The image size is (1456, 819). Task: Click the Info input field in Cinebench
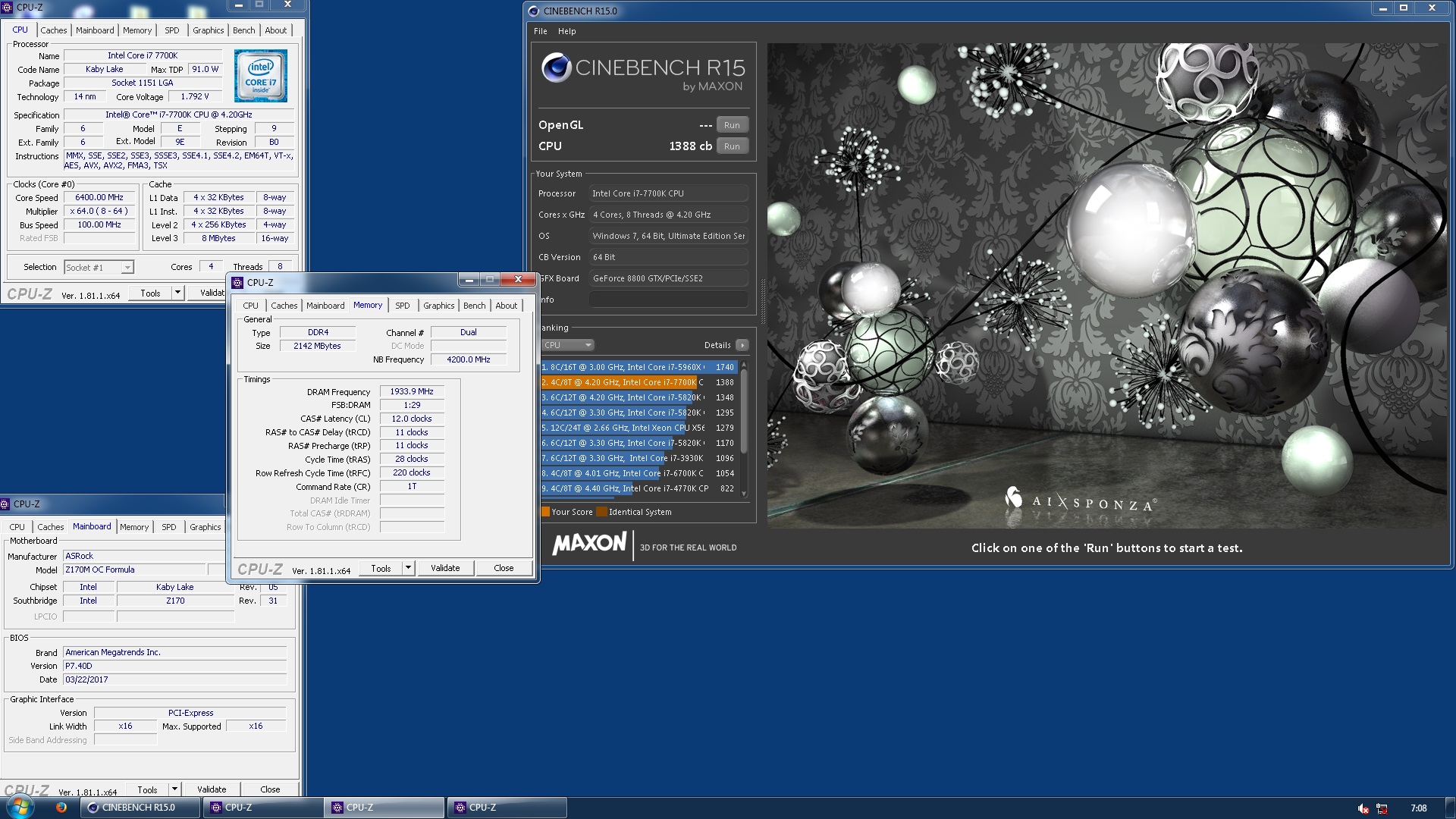(668, 300)
